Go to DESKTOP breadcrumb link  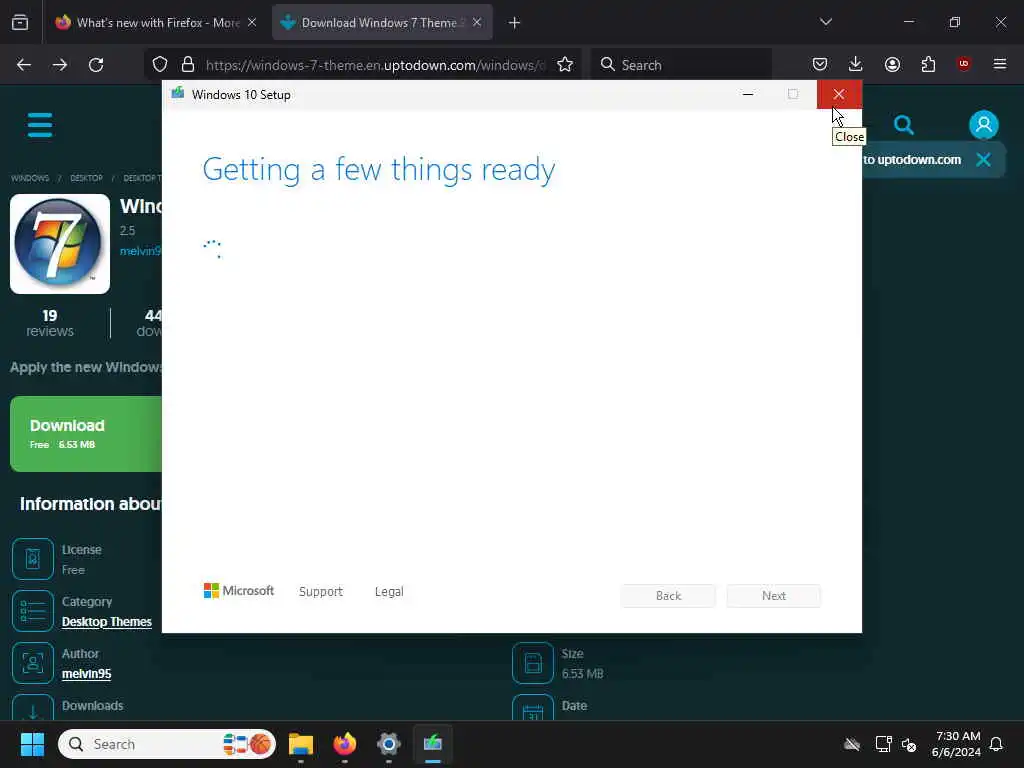tap(86, 178)
